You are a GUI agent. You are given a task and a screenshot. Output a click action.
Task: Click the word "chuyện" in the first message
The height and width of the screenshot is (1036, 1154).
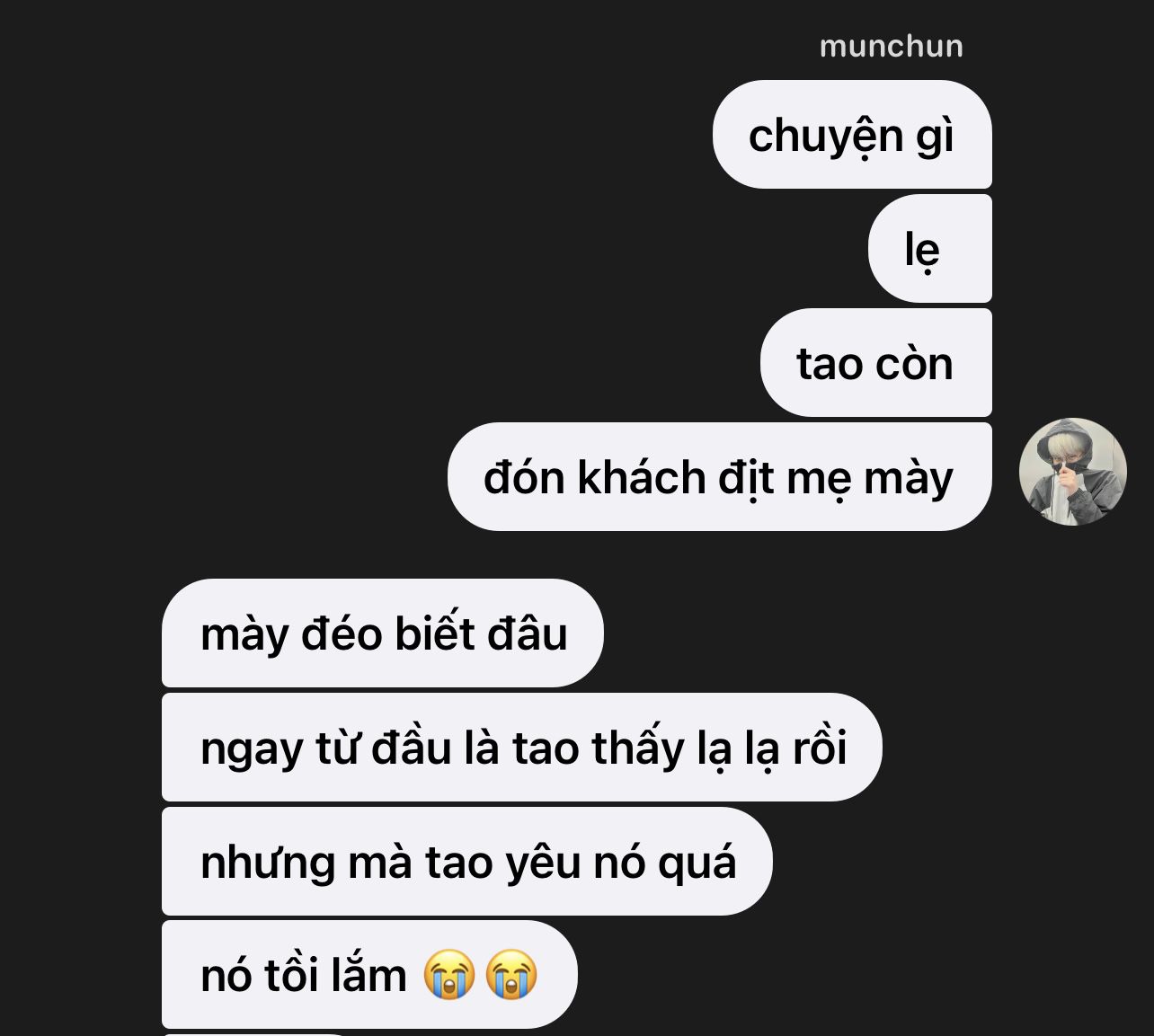coord(826,137)
